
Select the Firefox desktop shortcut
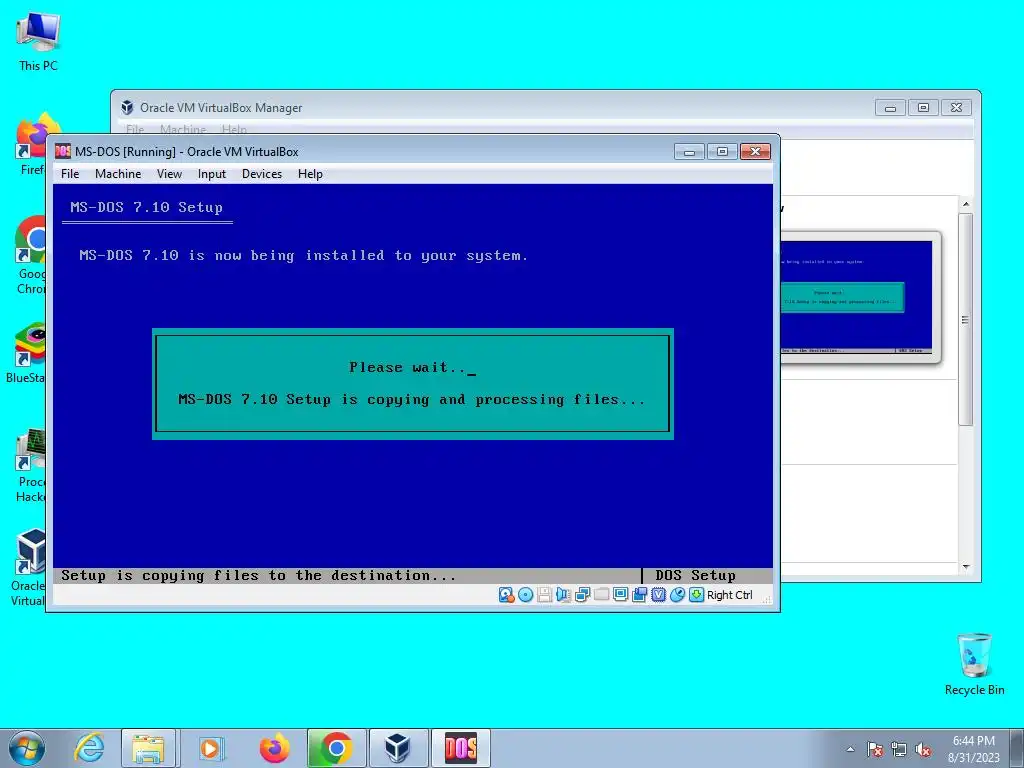[x=32, y=144]
